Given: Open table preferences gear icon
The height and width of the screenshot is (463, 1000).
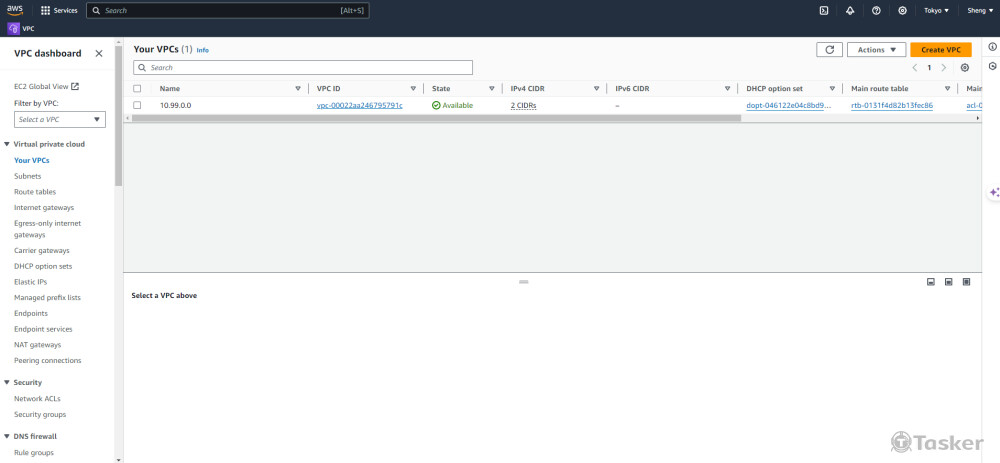Looking at the screenshot, I should point(964,68).
